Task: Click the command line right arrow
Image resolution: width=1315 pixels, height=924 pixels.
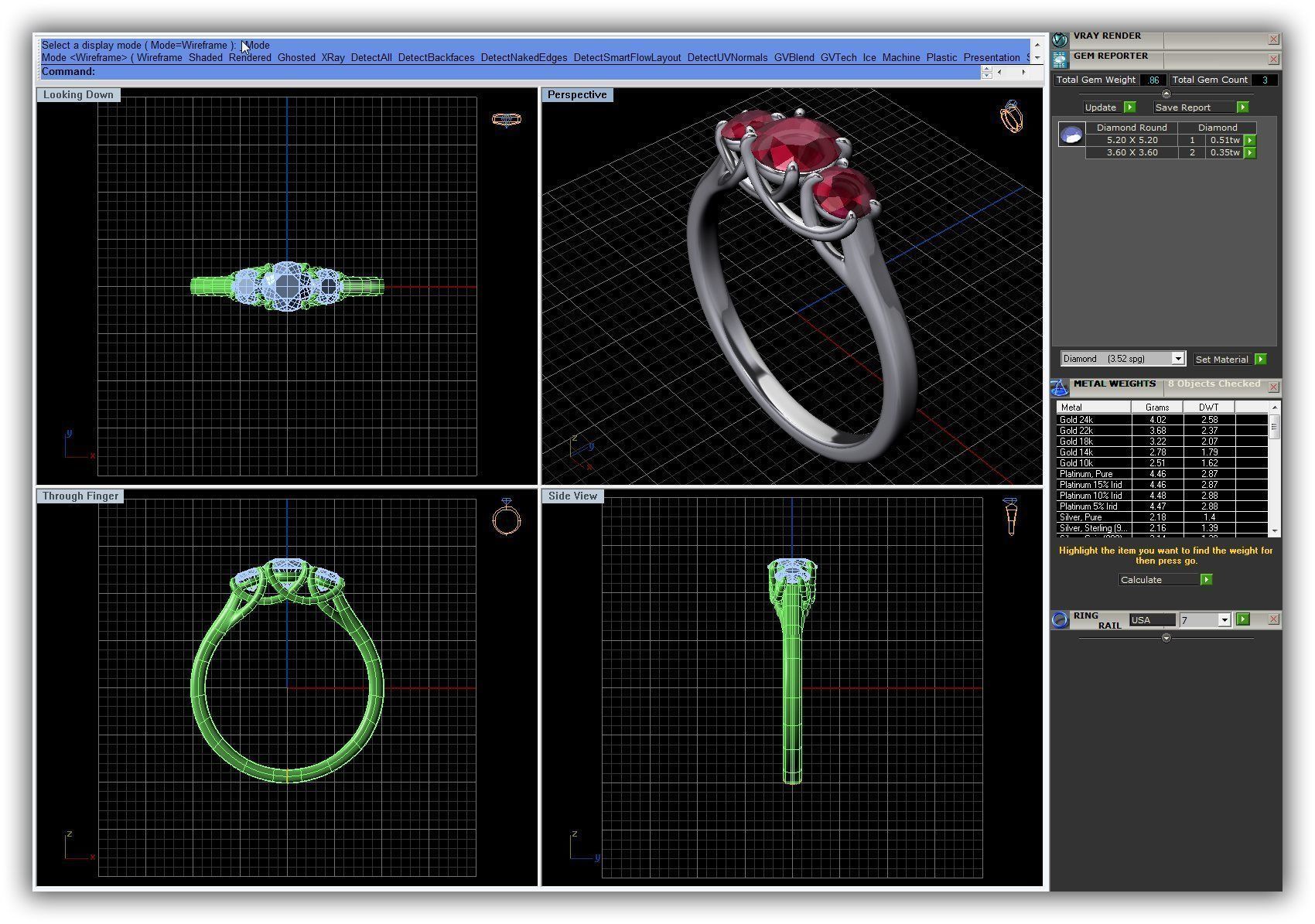Action: coord(1023,72)
